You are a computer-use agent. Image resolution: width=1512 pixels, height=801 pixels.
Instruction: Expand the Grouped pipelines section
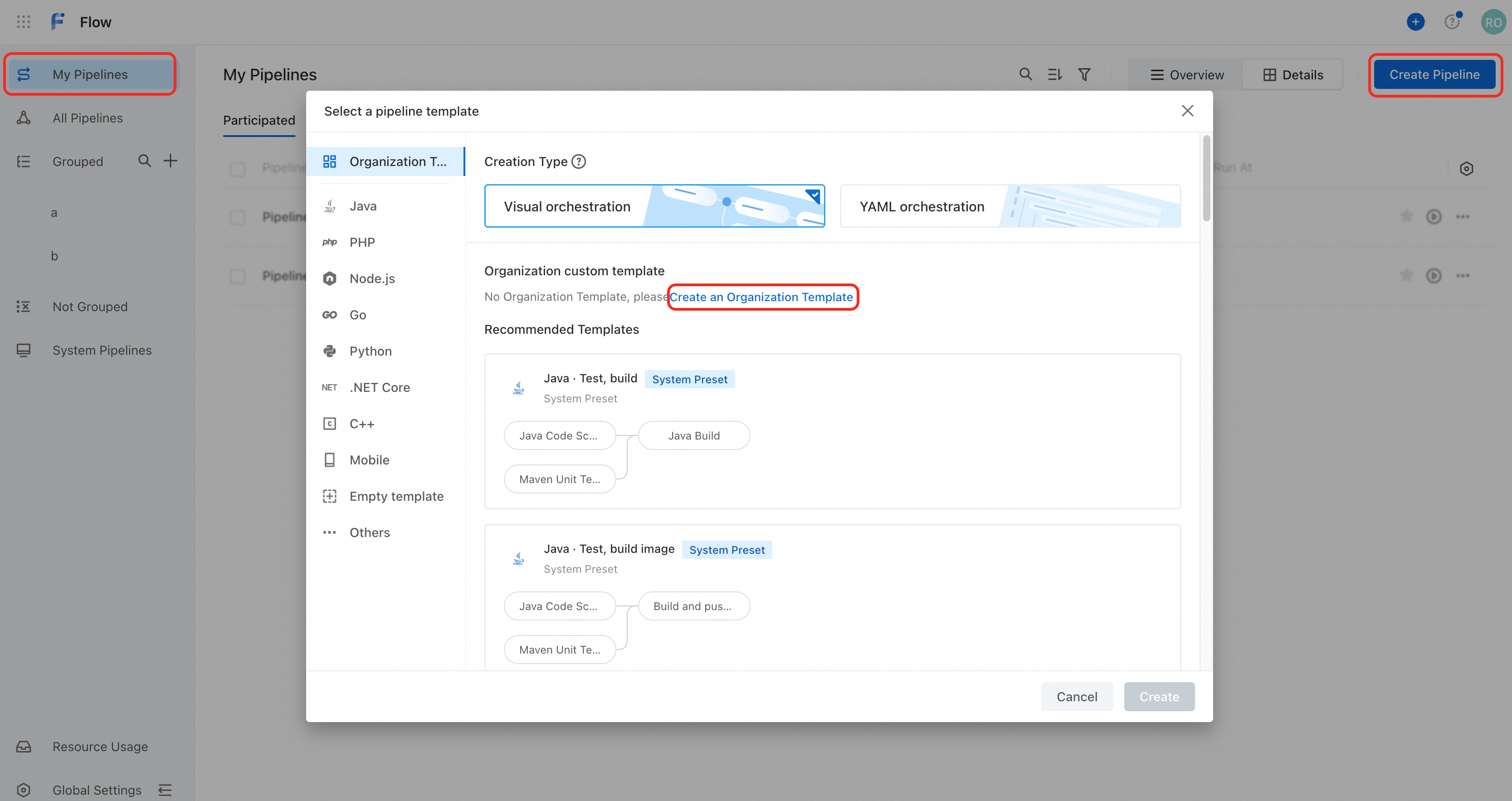tap(78, 161)
